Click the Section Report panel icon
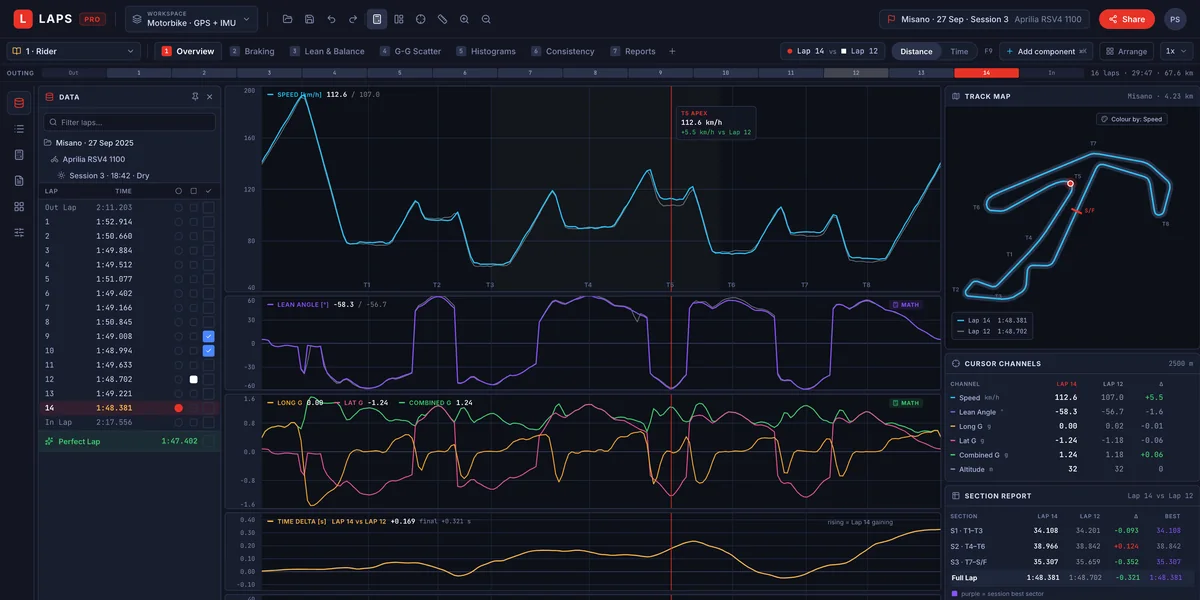This screenshot has width=1200, height=600. (x=956, y=496)
